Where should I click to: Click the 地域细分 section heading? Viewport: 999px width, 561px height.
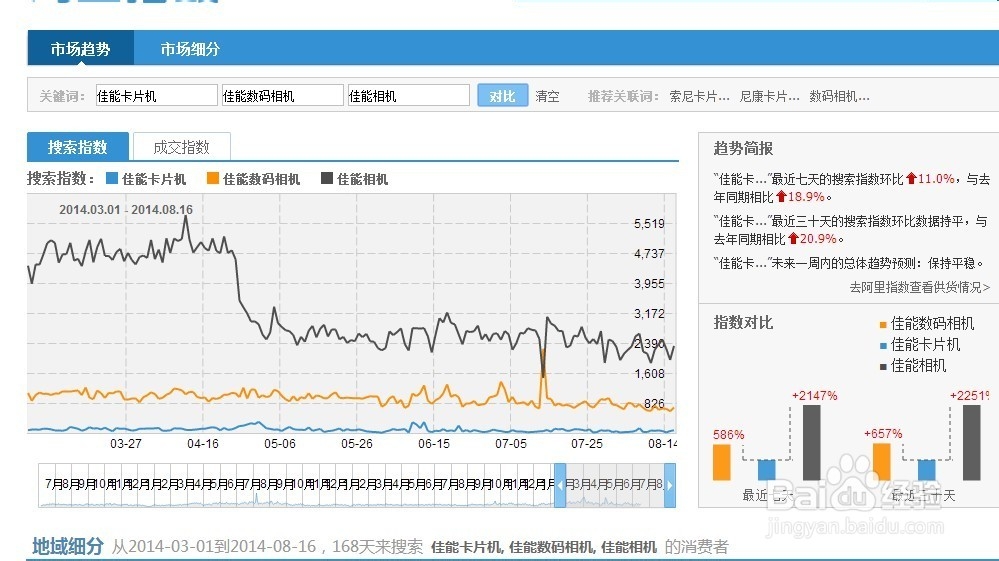pos(68,546)
